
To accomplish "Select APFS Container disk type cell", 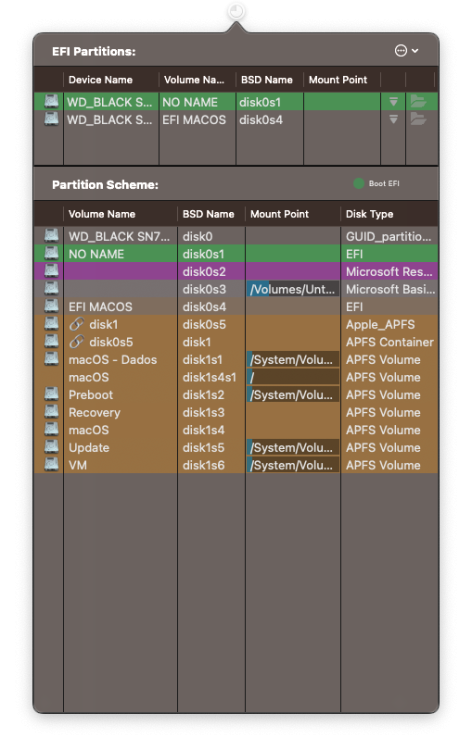I will tap(390, 342).
